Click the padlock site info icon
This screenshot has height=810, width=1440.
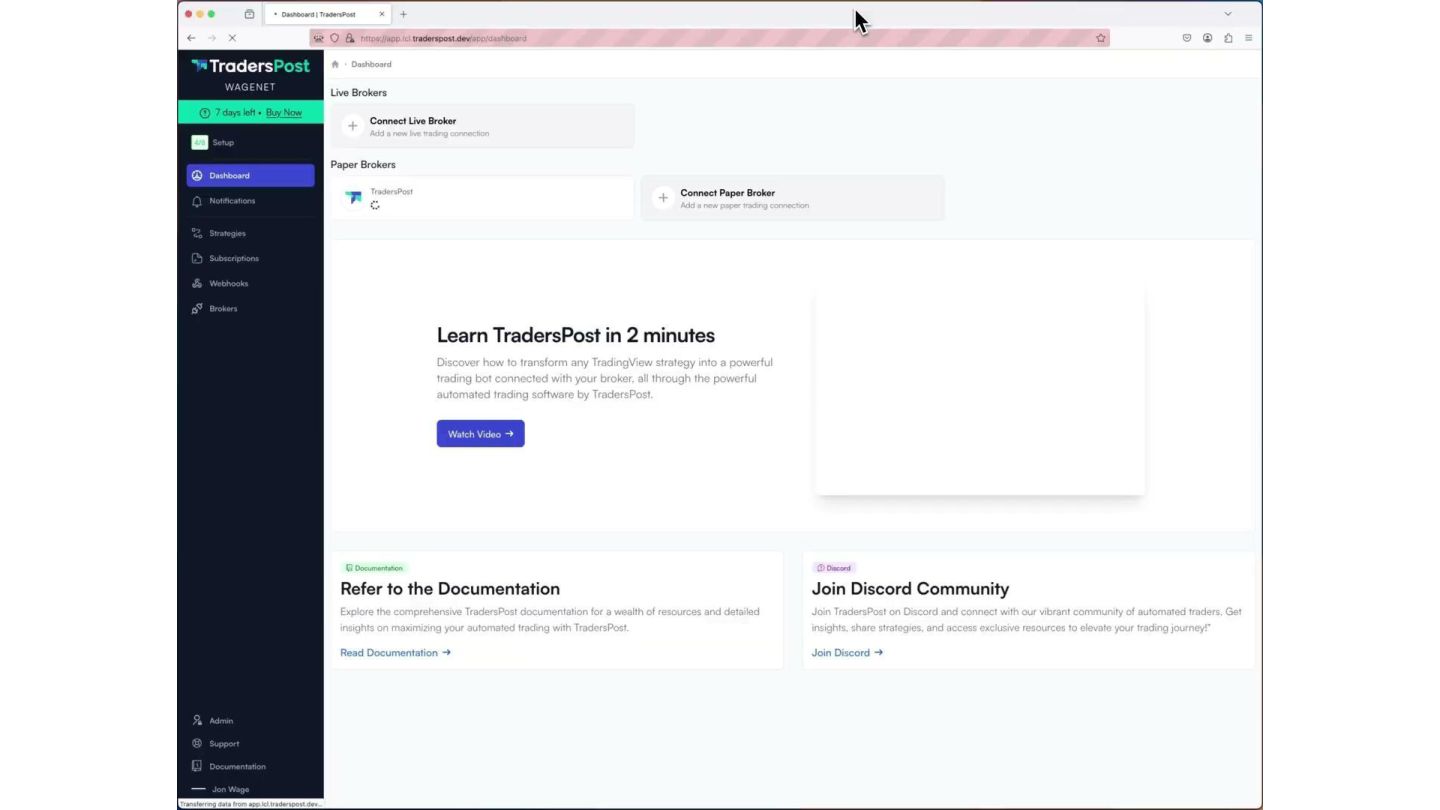pos(349,38)
